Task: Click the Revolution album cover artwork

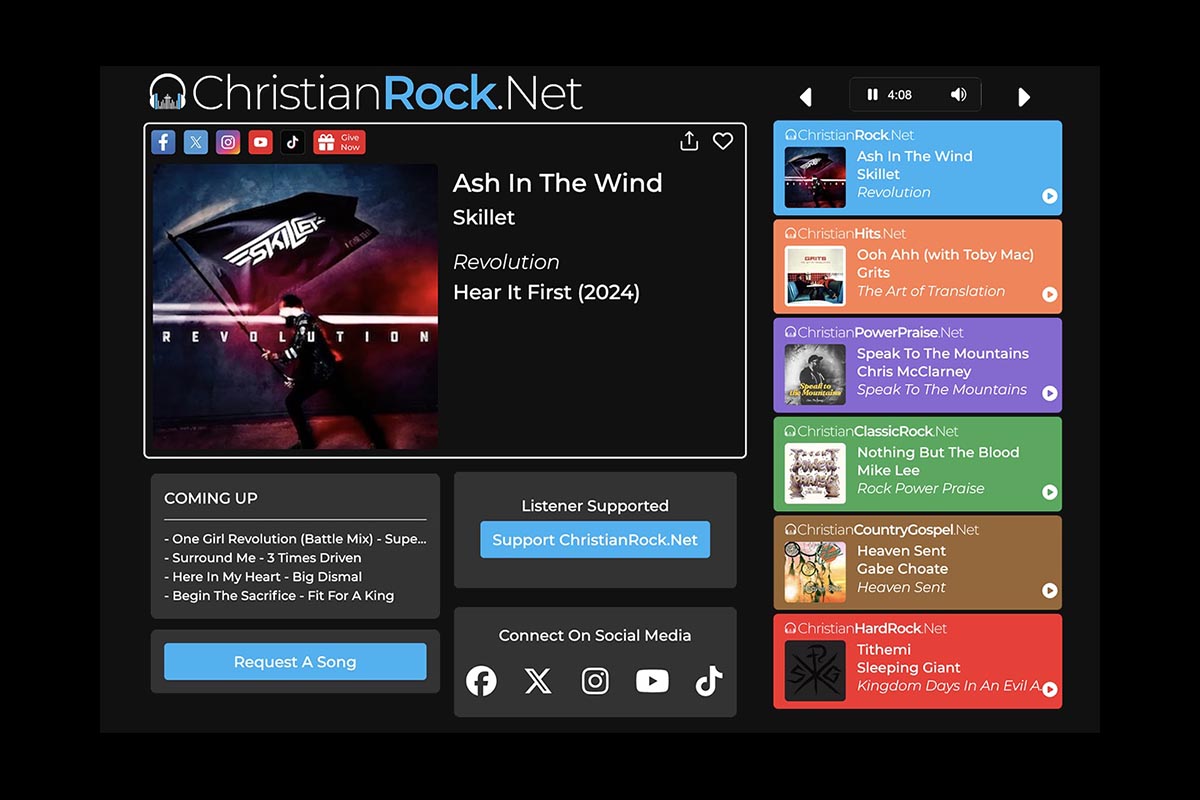Action: tap(295, 306)
